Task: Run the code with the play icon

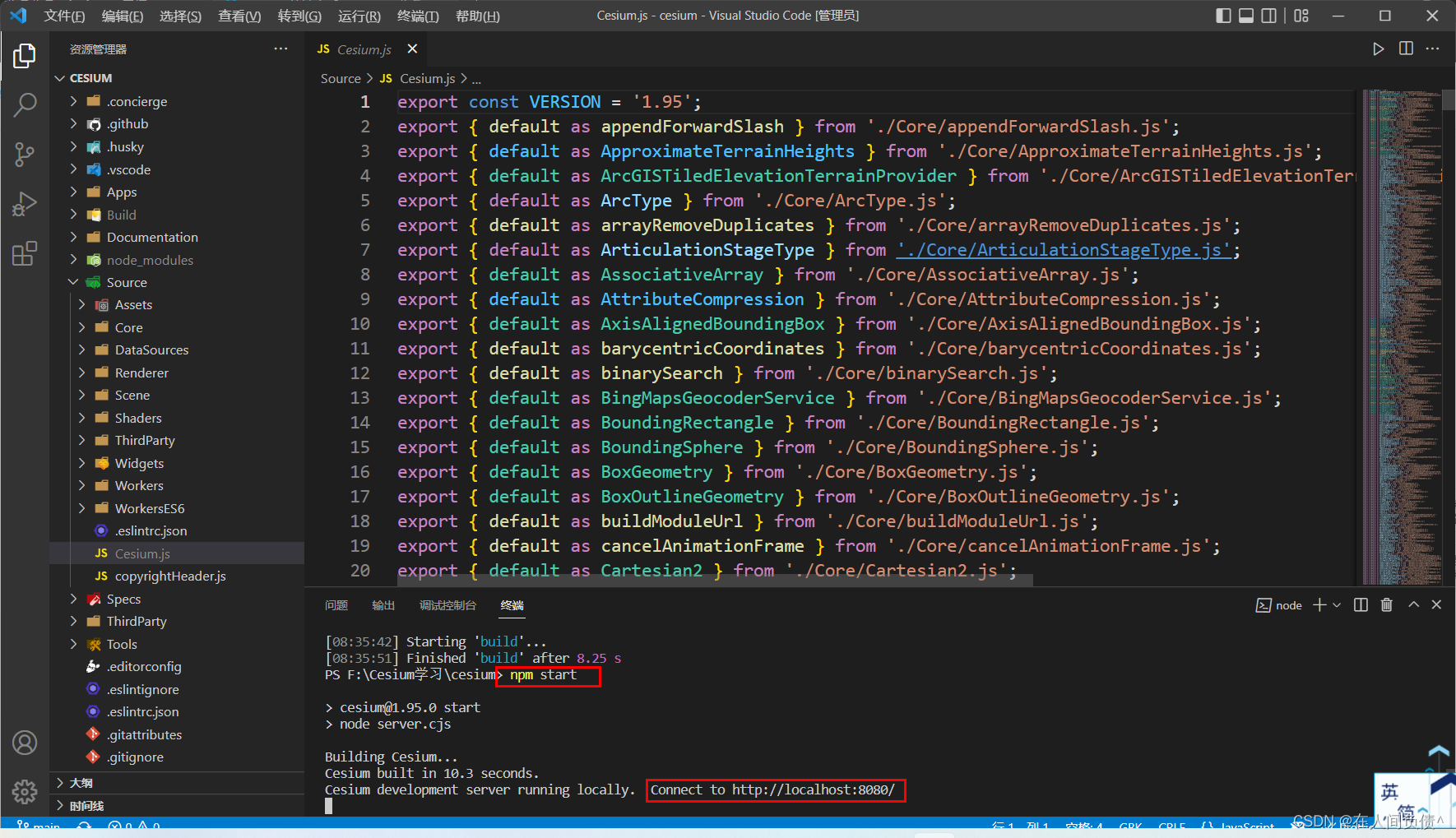Action: coord(1378,49)
